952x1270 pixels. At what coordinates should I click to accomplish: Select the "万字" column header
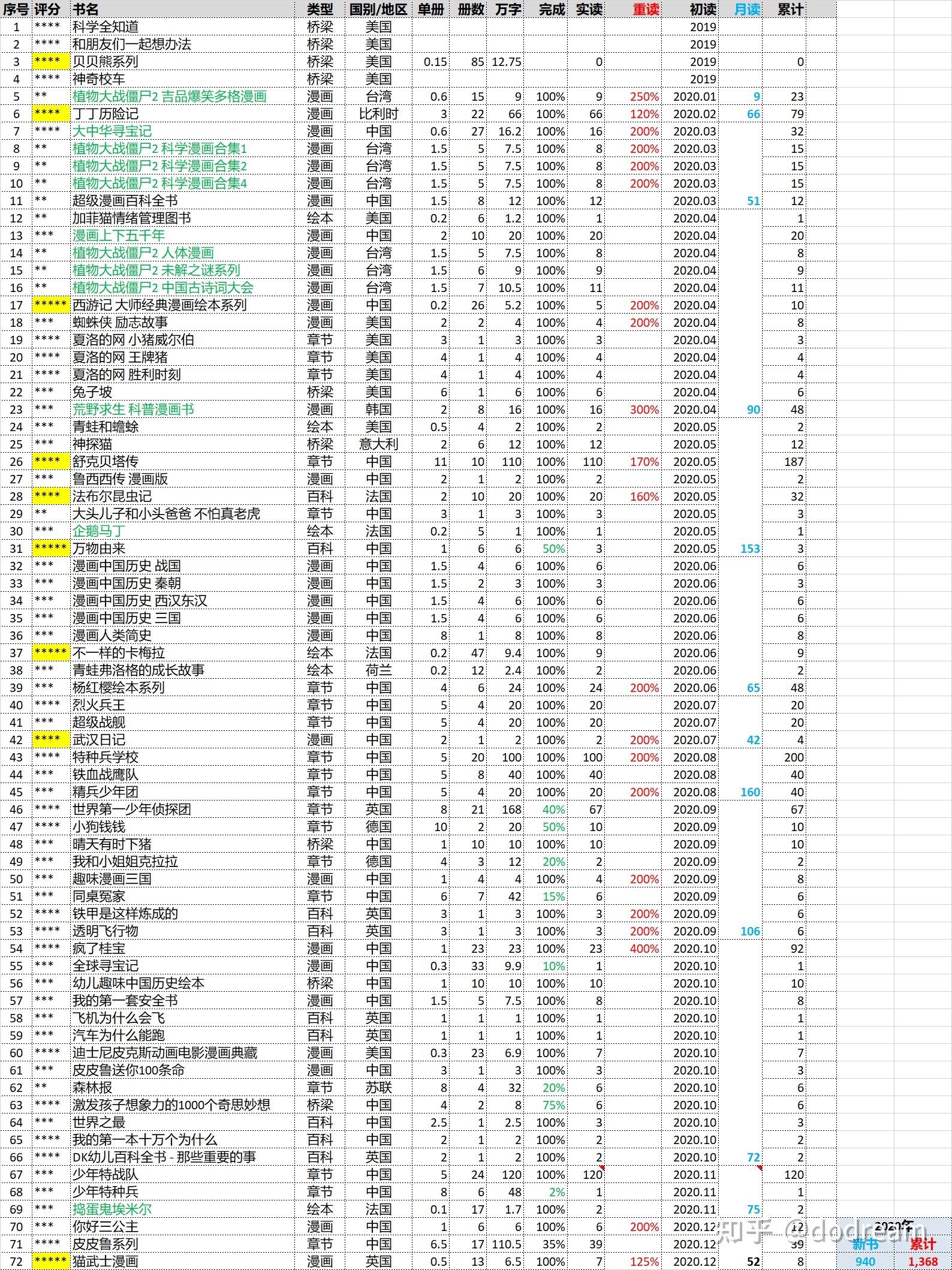508,9
